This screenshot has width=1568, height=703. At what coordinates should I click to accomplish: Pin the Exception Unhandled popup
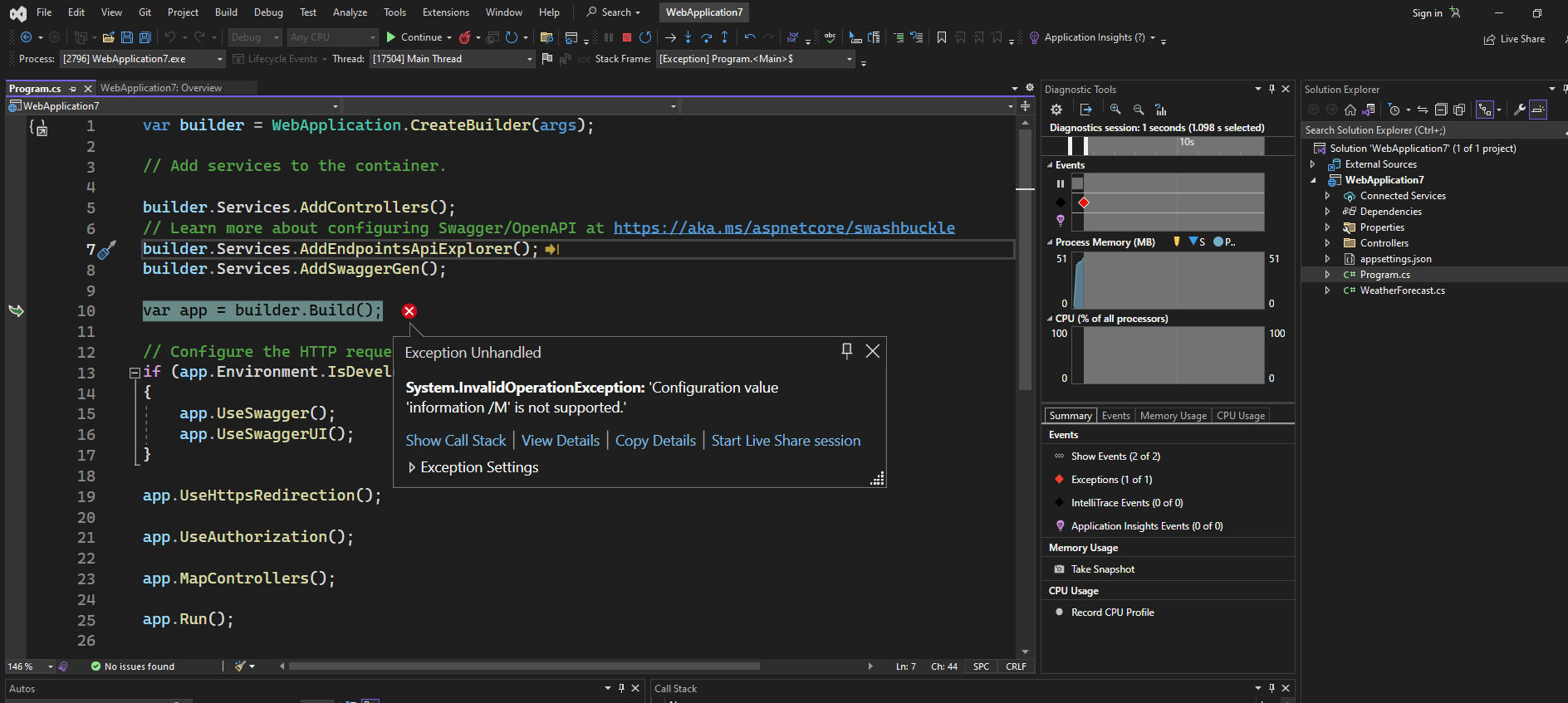click(x=847, y=351)
